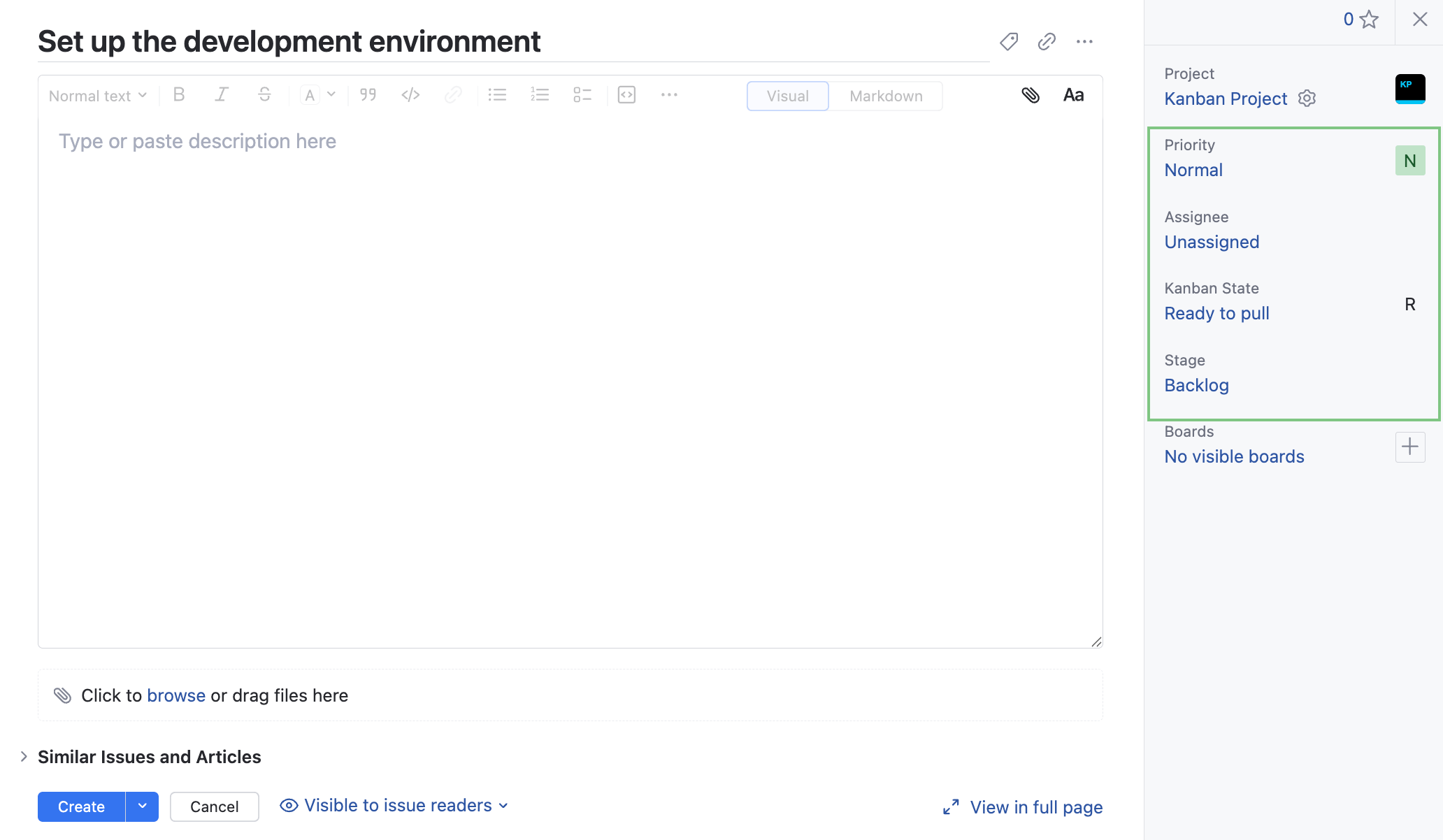The height and width of the screenshot is (840, 1443).
Task: Switch the editor to Markdown mode
Action: [886, 96]
